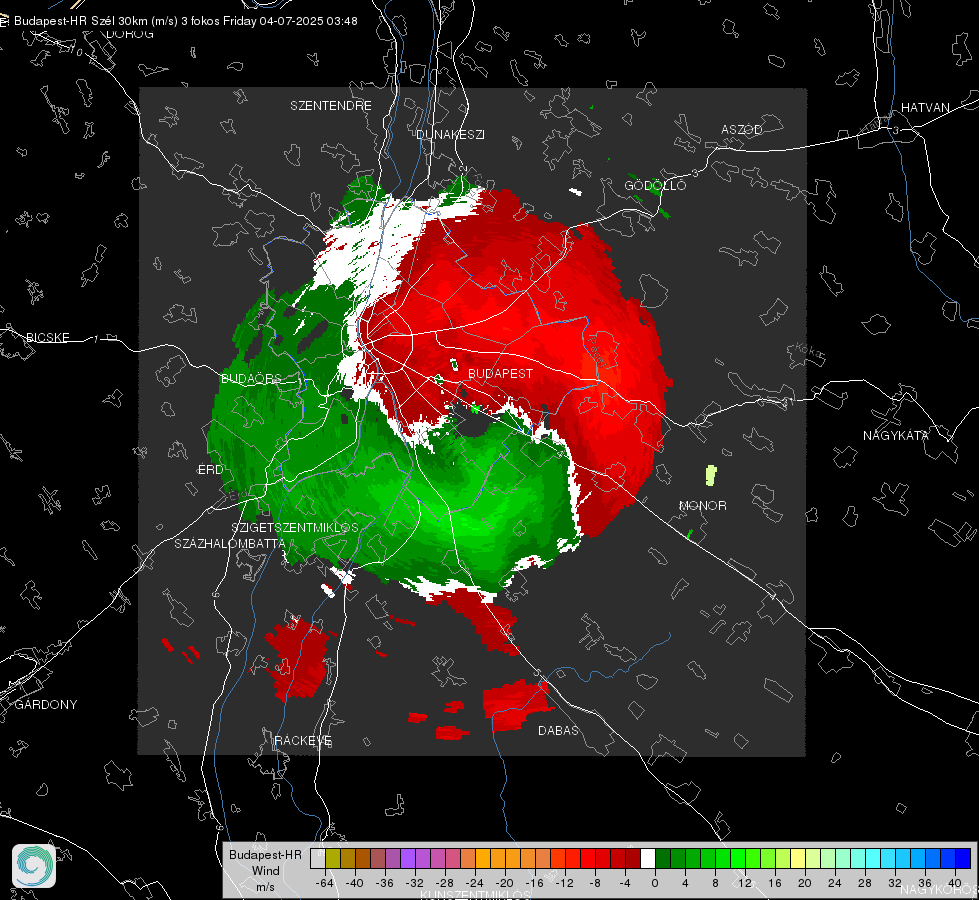This screenshot has height=900, width=979.
Task: Click the BUDAPEST city label
Action: pos(500,373)
